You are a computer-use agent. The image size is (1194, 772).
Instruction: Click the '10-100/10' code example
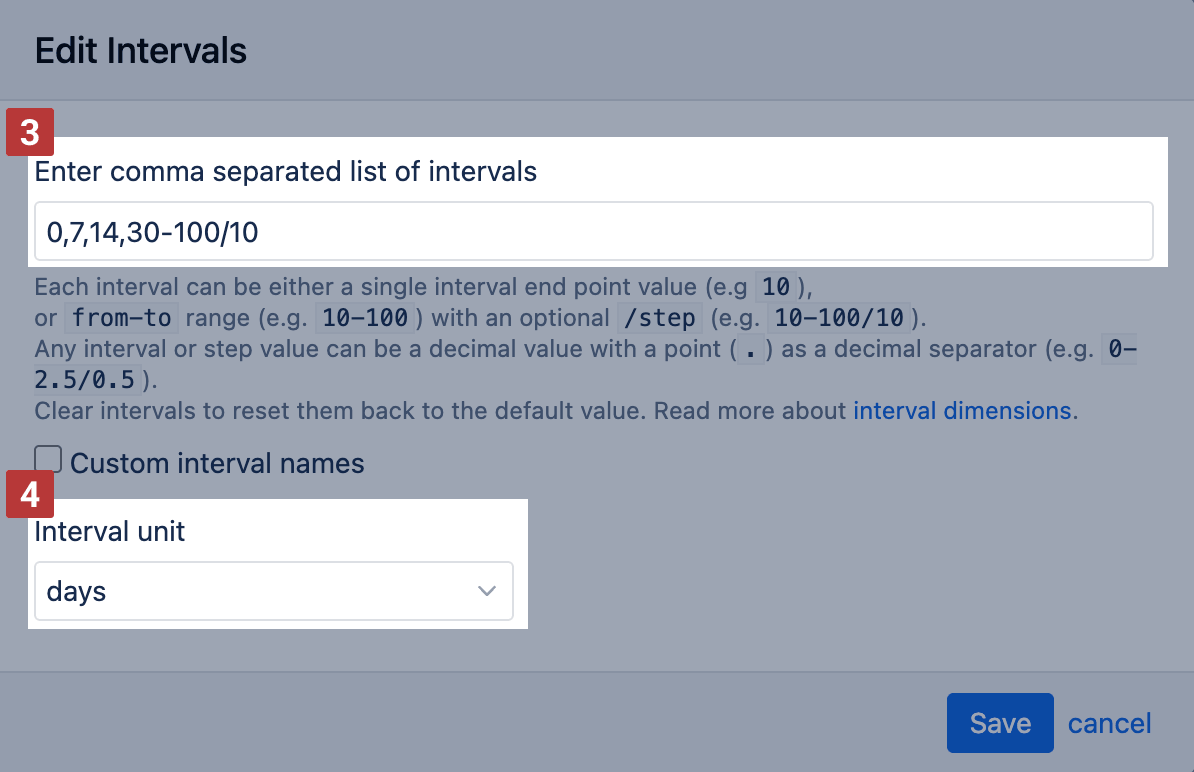click(x=838, y=317)
